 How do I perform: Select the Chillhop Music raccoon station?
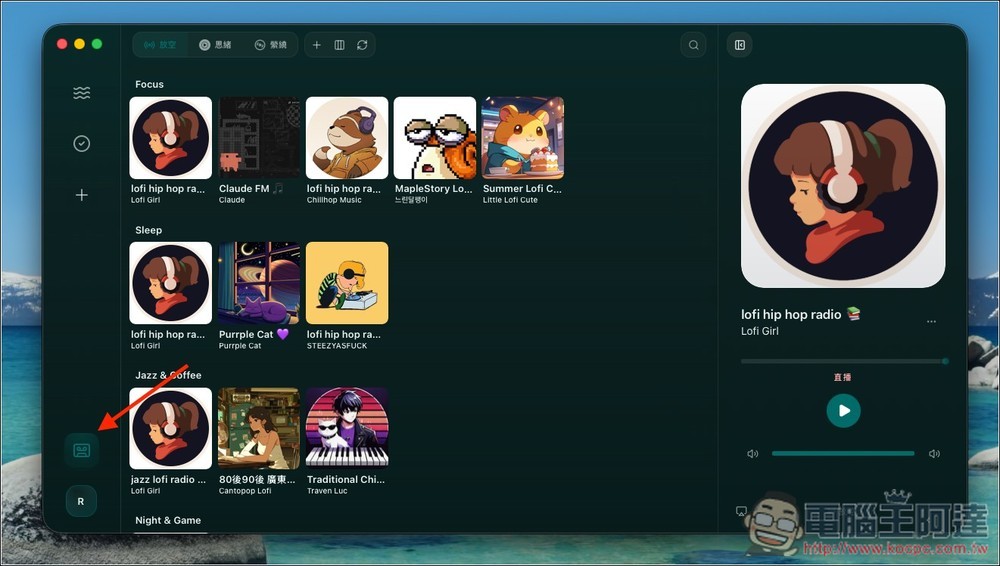click(347, 138)
